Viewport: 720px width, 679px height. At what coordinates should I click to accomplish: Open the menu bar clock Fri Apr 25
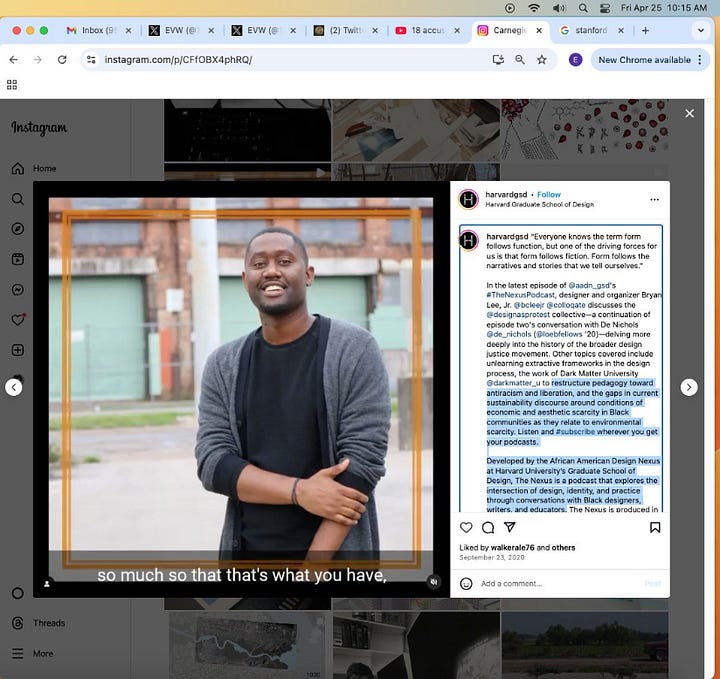click(x=663, y=8)
